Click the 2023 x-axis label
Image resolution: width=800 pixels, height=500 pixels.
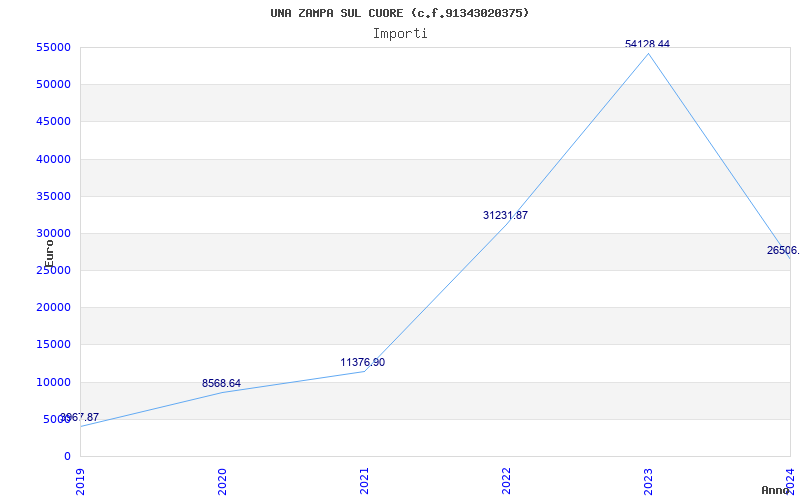pos(648,481)
